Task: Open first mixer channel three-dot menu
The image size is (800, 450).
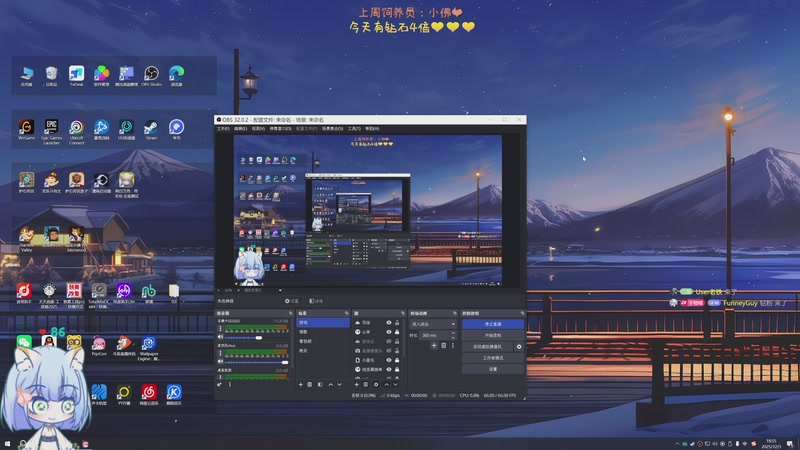Action: pos(220,329)
